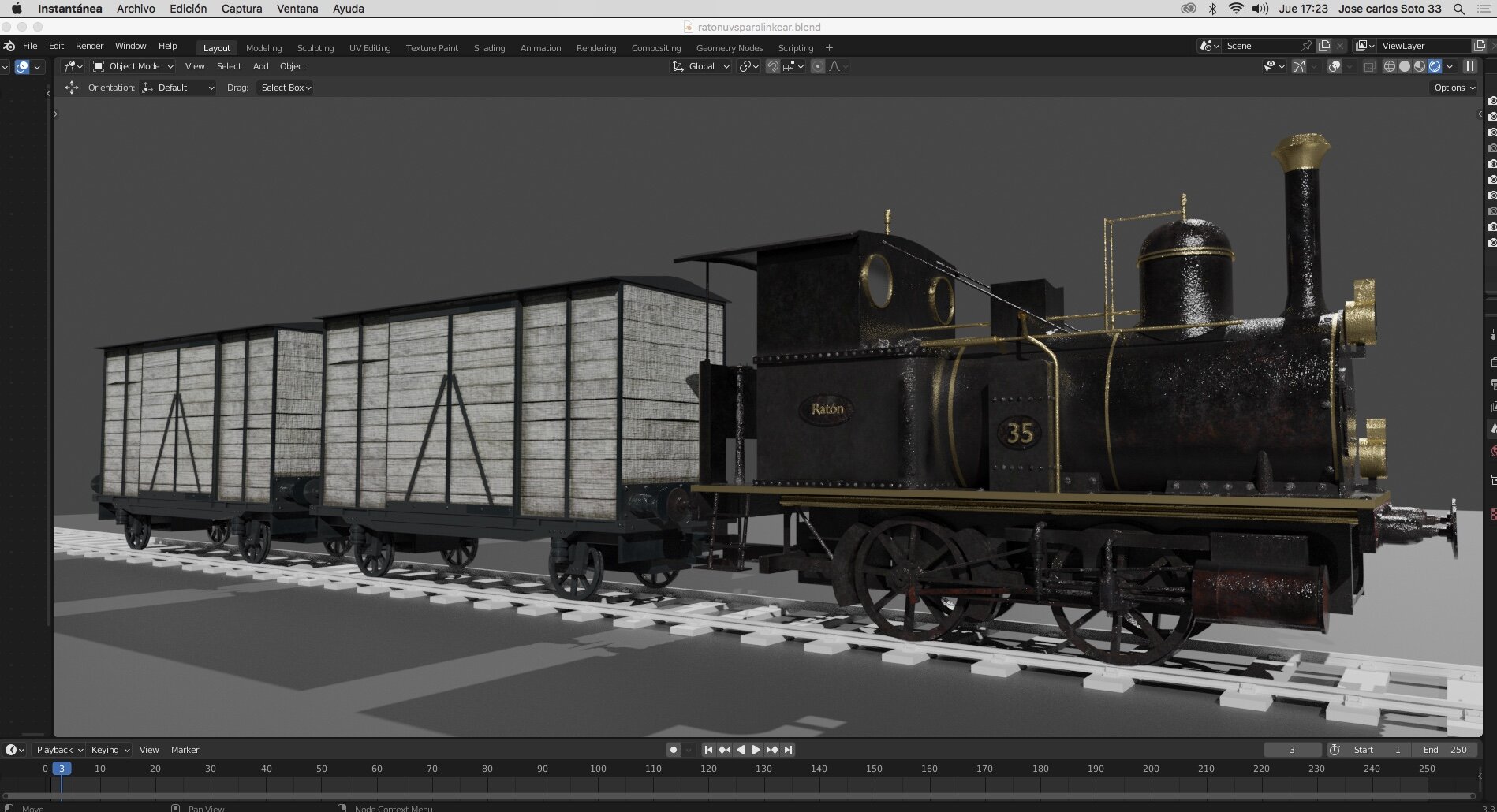Add a new workspace with plus icon
The height and width of the screenshot is (812, 1497).
pos(829,48)
